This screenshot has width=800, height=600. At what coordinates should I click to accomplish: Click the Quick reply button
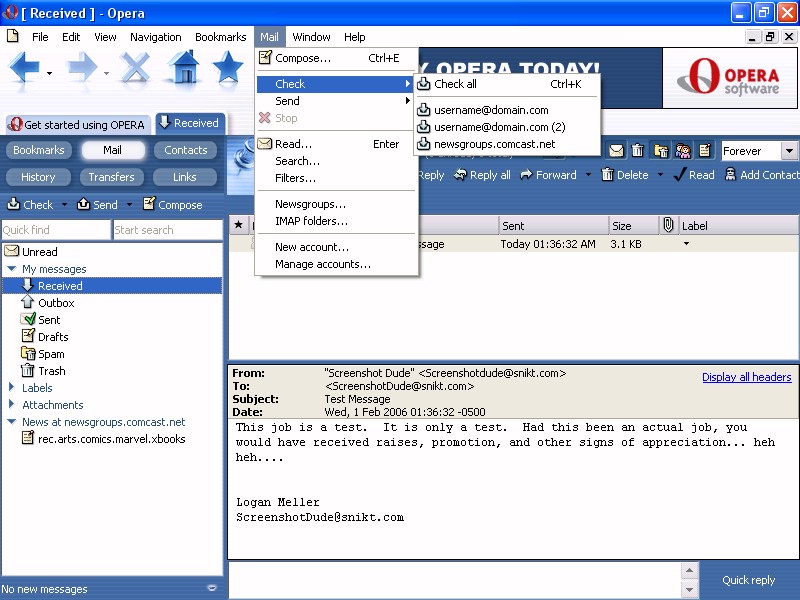pyautogui.click(x=748, y=580)
